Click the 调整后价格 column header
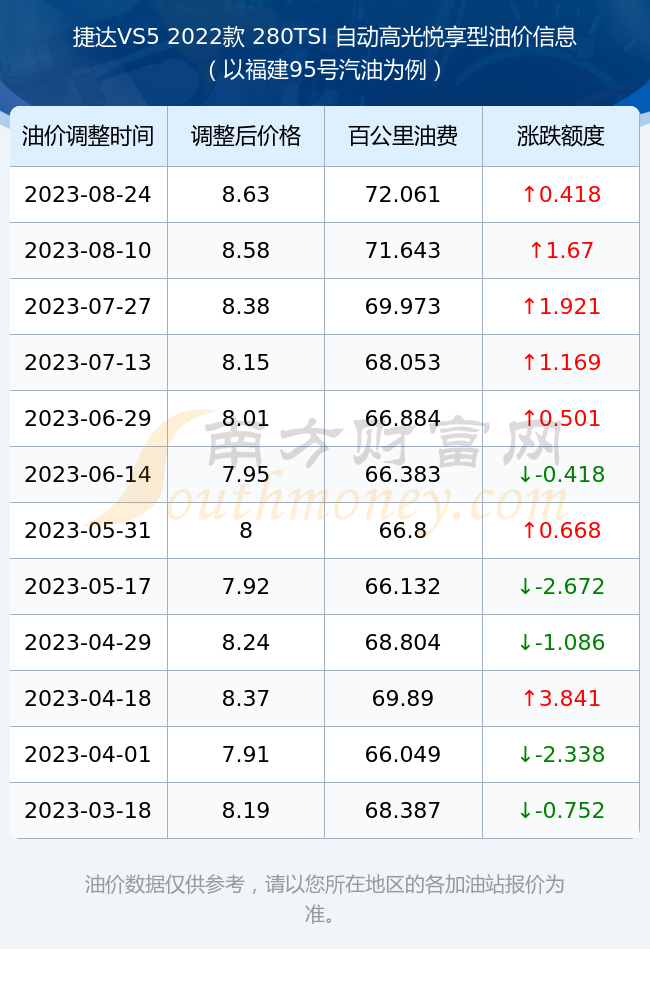Viewport: 650px width, 1000px height. point(246,136)
